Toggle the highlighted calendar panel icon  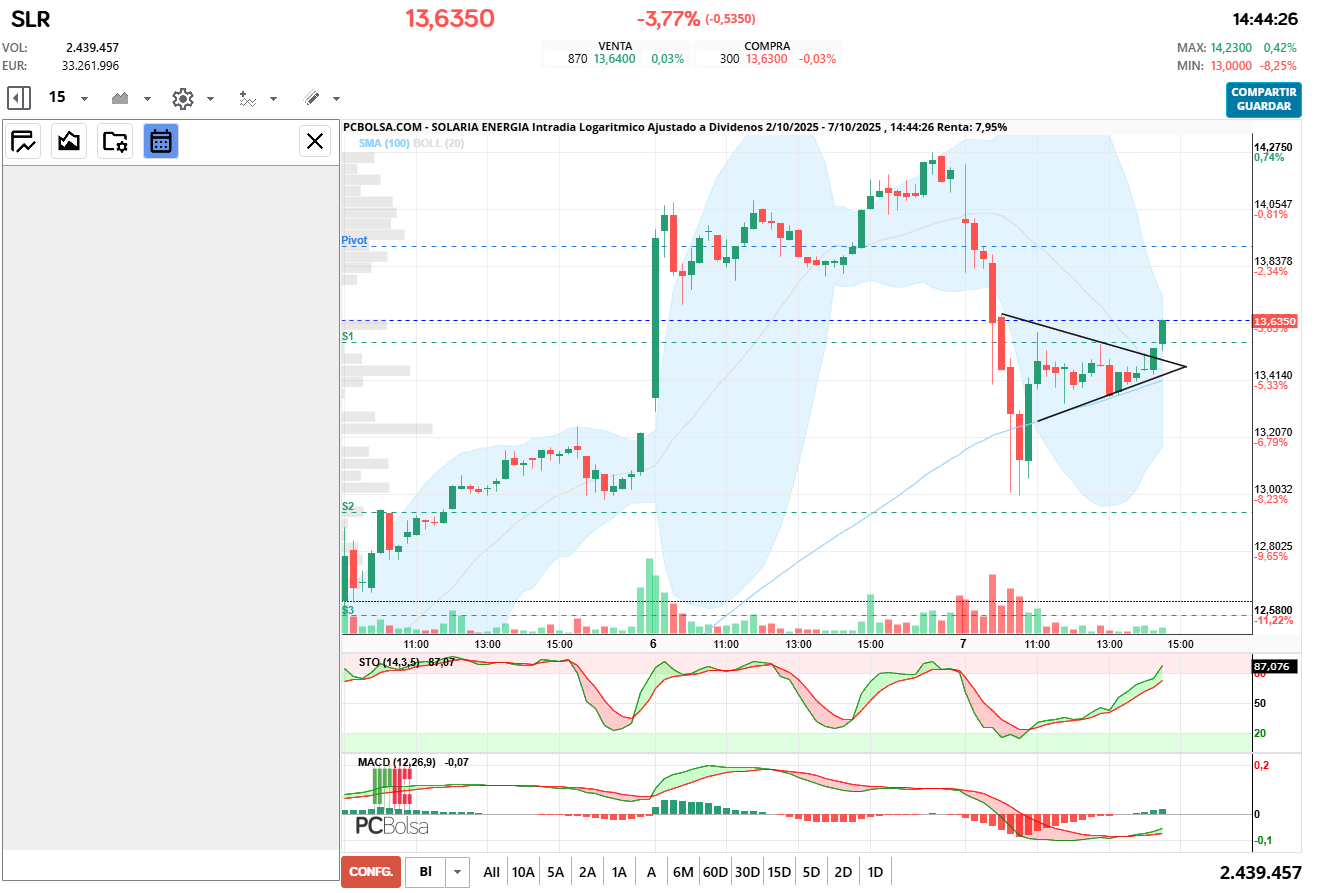[160, 141]
